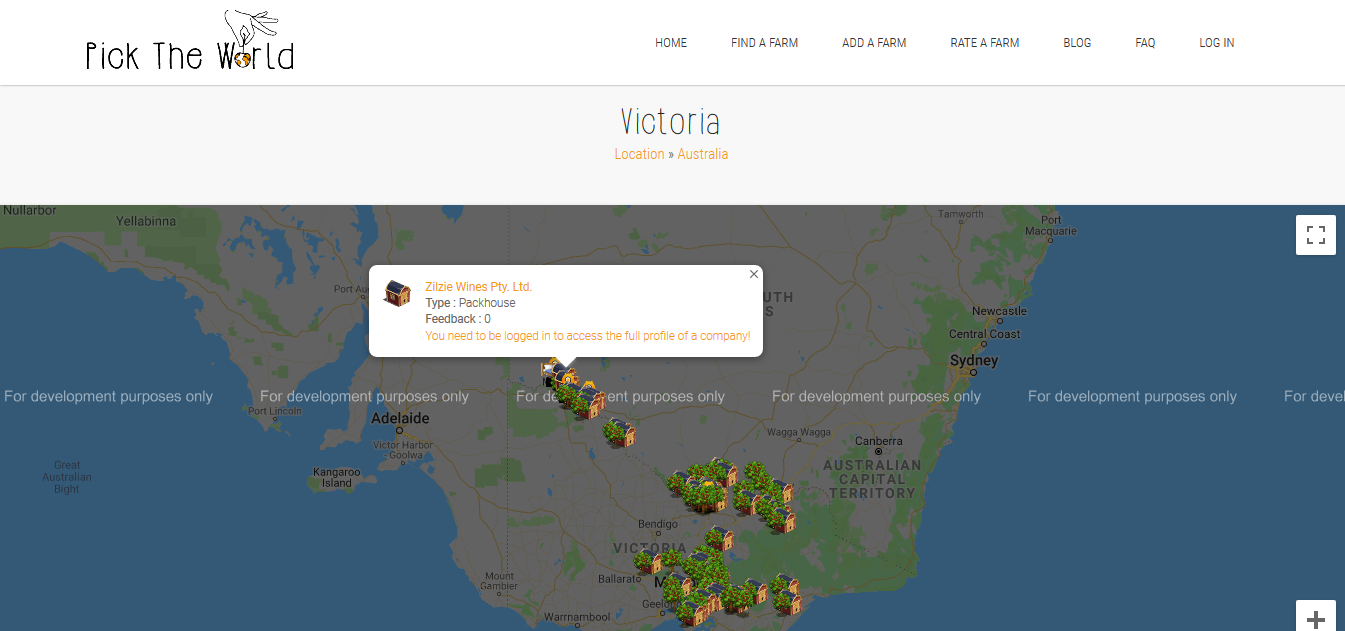Click the Australia breadcrumb link
Viewport: 1345px width, 631px height.
702,154
